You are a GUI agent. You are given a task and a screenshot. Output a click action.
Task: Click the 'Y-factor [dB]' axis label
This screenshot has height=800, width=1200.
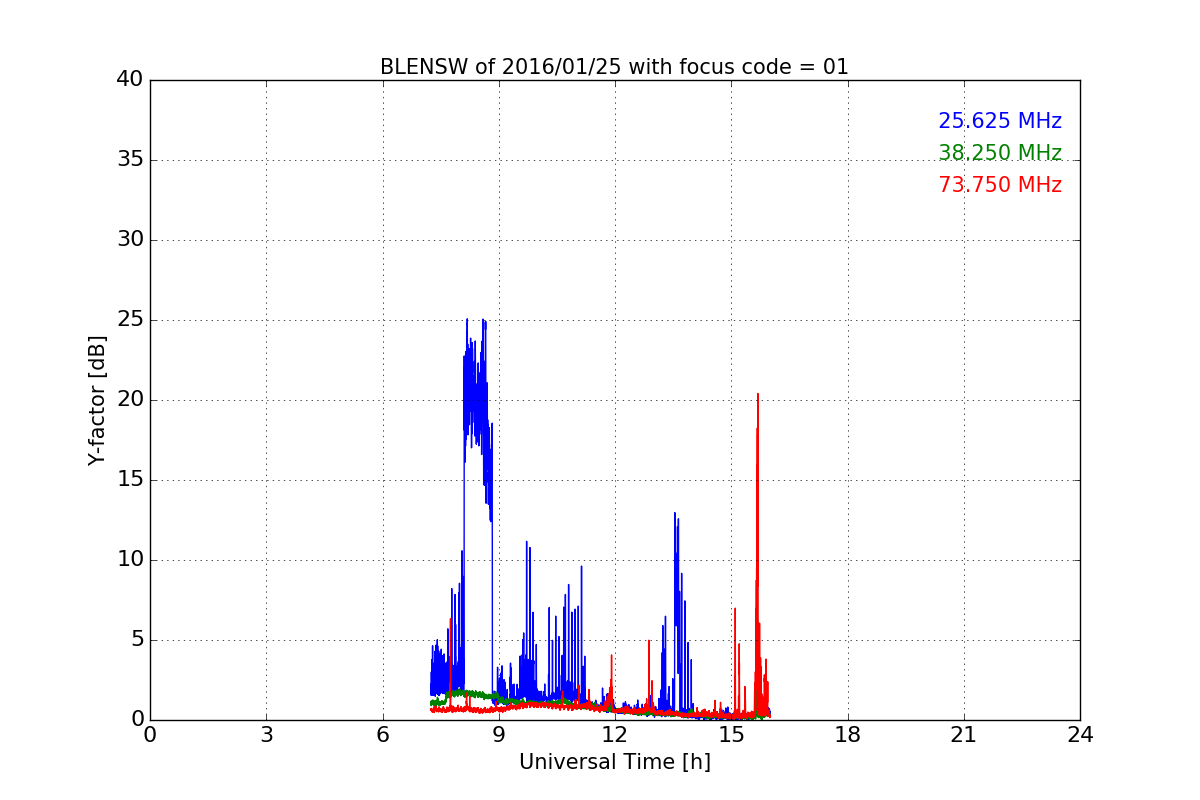[x=97, y=400]
